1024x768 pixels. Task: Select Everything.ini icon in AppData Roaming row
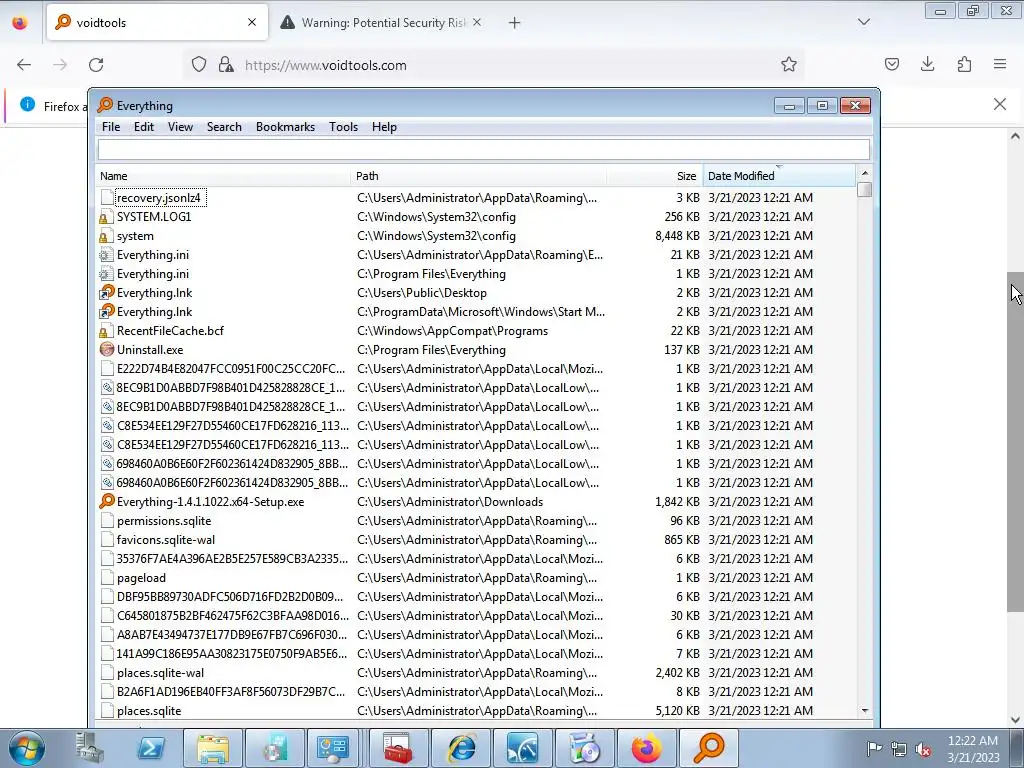pos(106,255)
